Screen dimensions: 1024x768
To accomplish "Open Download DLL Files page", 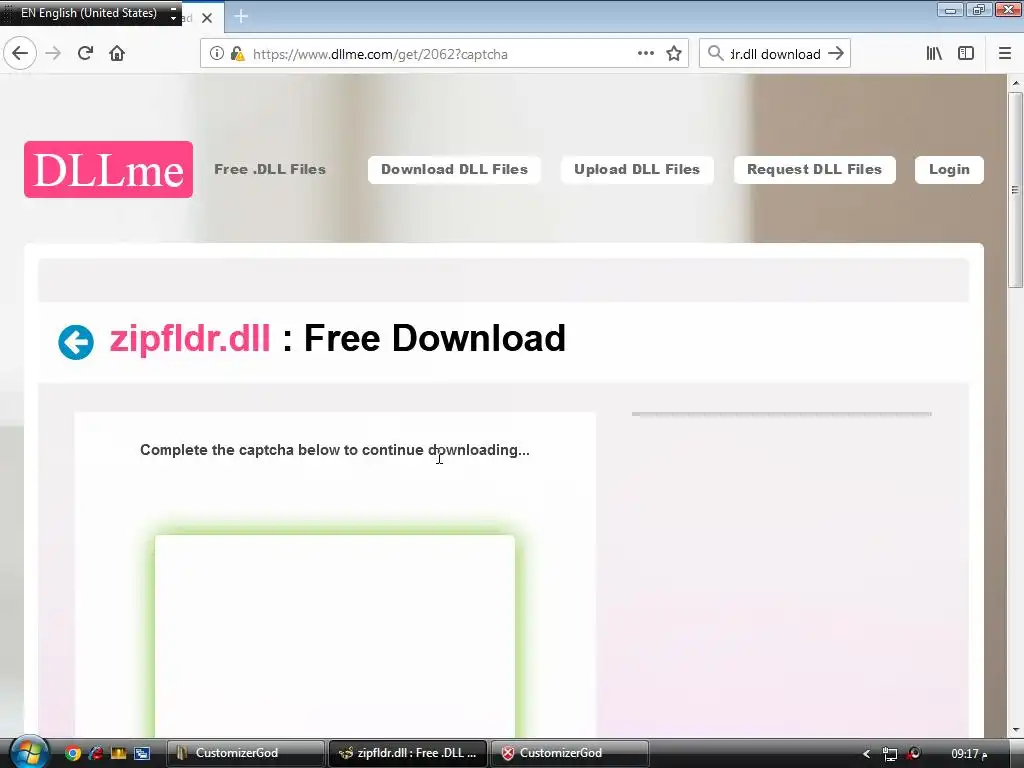I will coord(454,170).
